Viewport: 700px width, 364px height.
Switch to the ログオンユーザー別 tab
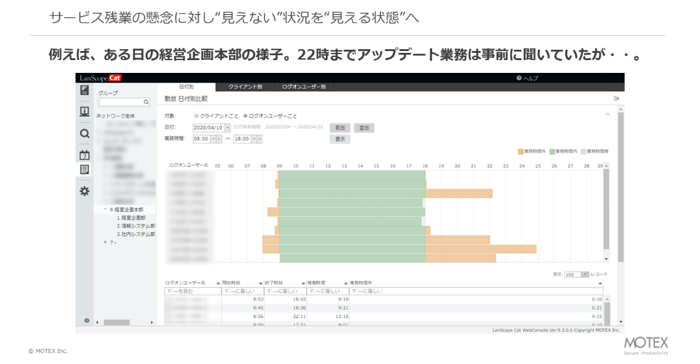tap(304, 87)
